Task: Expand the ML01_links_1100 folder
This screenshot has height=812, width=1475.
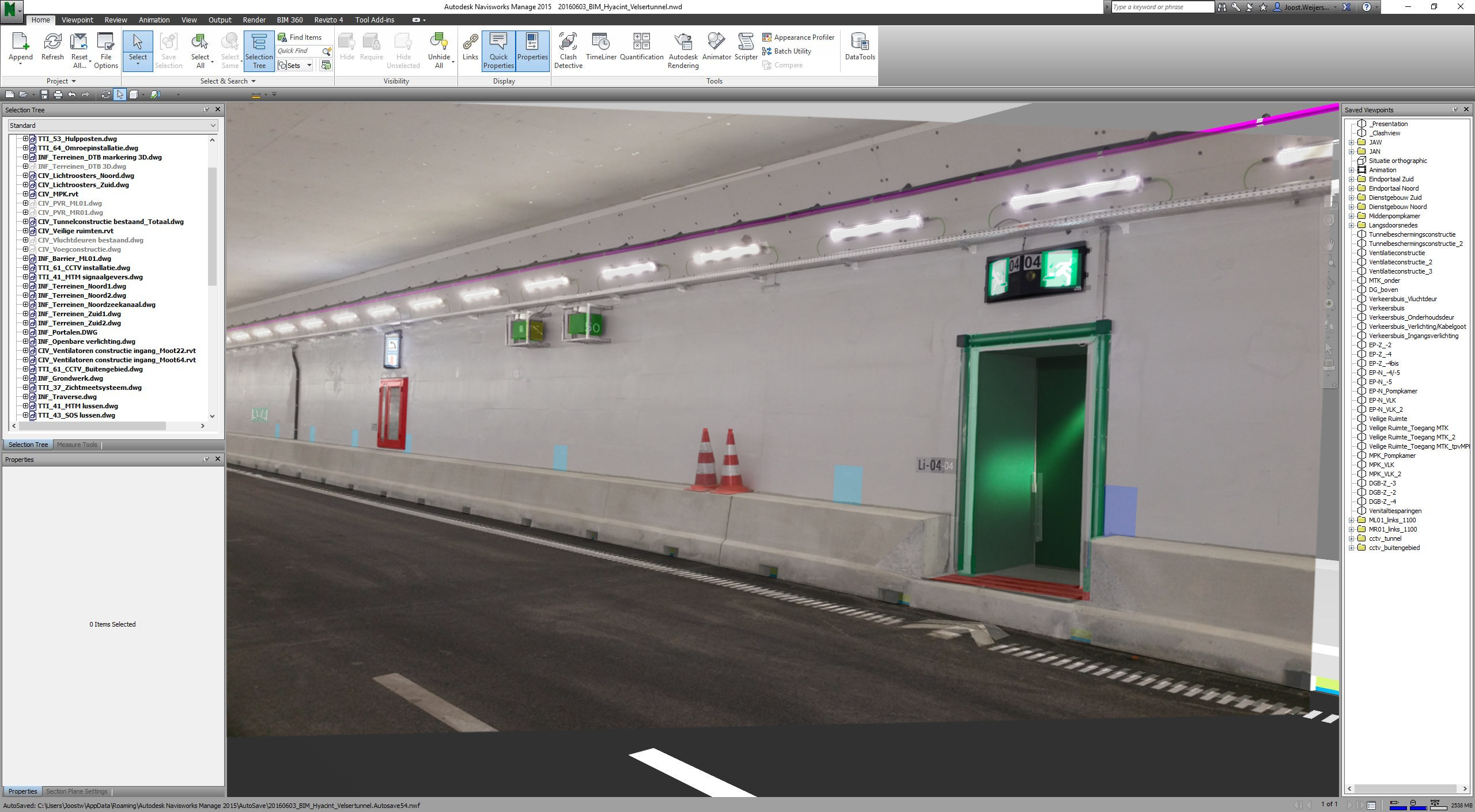Action: (1352, 520)
